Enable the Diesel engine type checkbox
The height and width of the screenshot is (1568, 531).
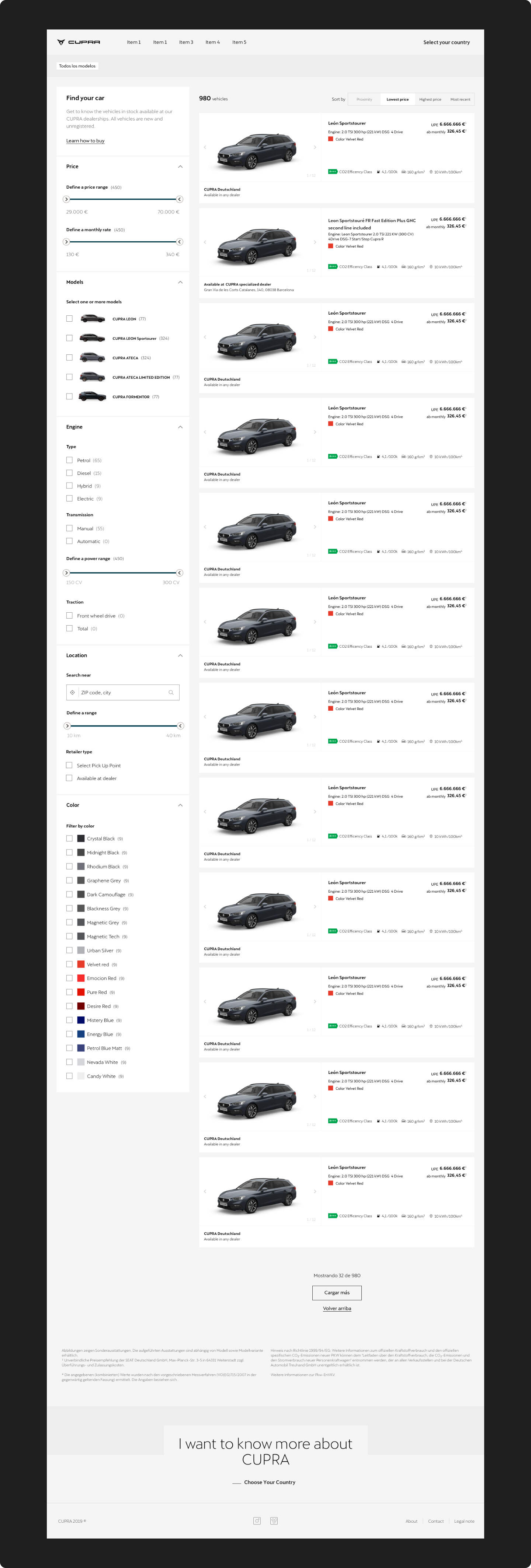pos(69,473)
